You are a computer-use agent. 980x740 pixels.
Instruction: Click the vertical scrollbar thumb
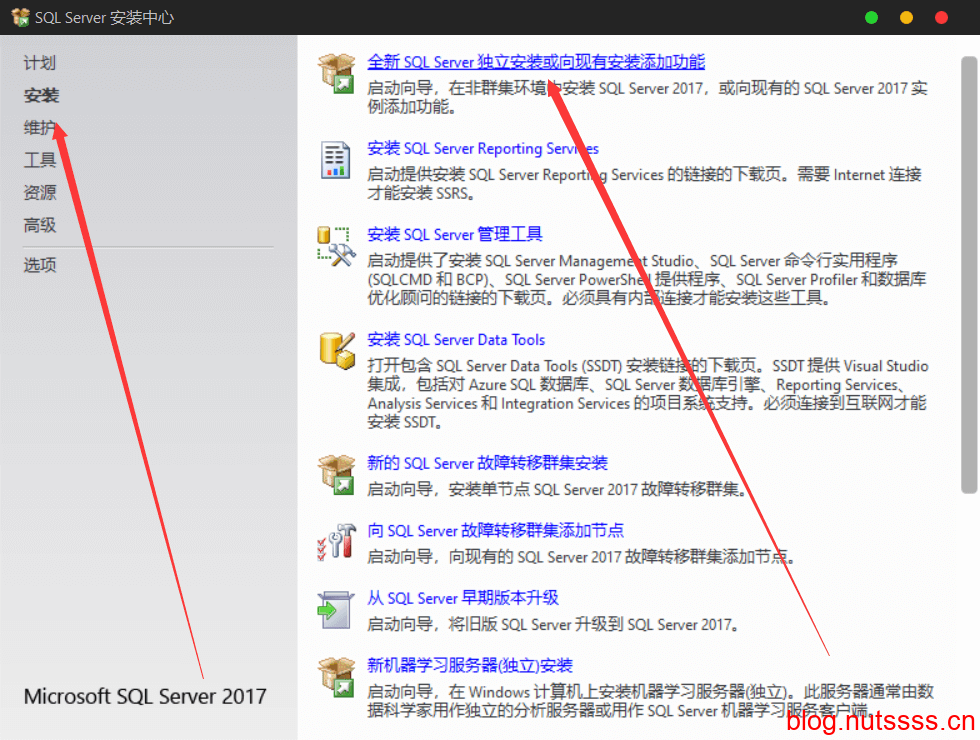tap(969, 275)
